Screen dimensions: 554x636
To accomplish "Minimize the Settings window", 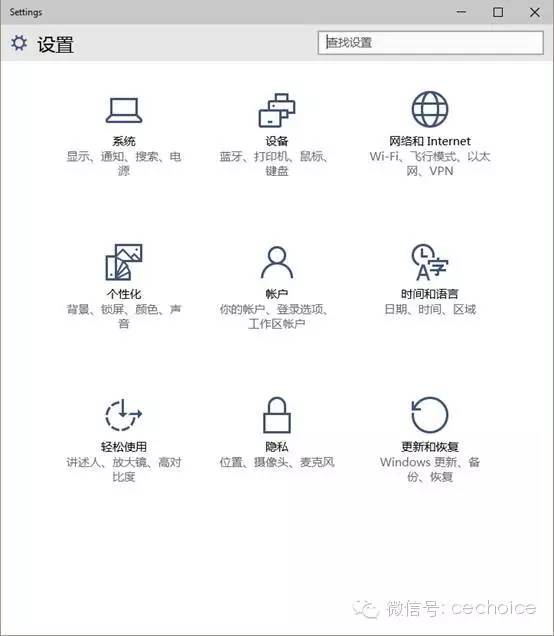I will tap(462, 12).
